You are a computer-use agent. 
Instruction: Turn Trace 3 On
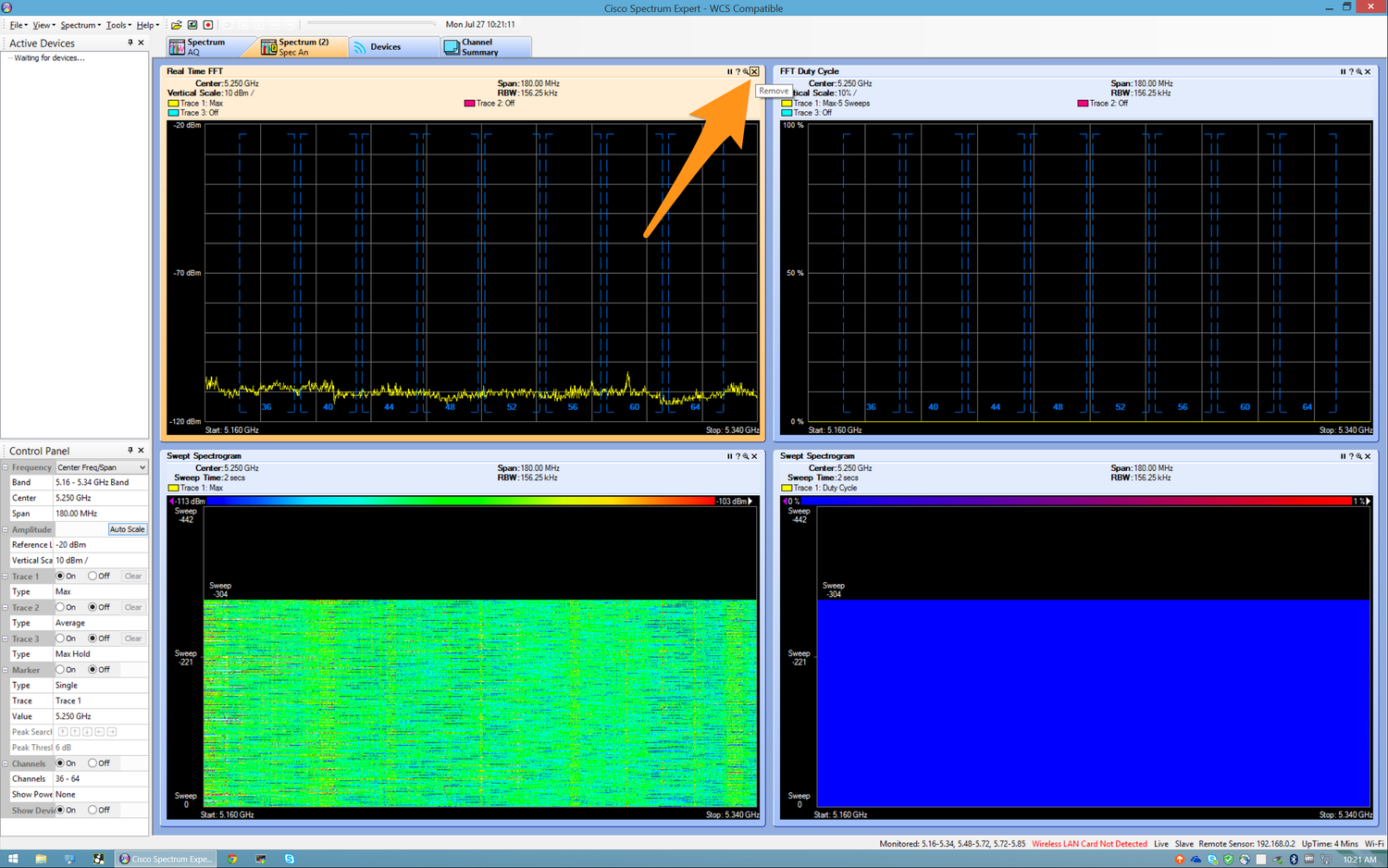[60, 639]
